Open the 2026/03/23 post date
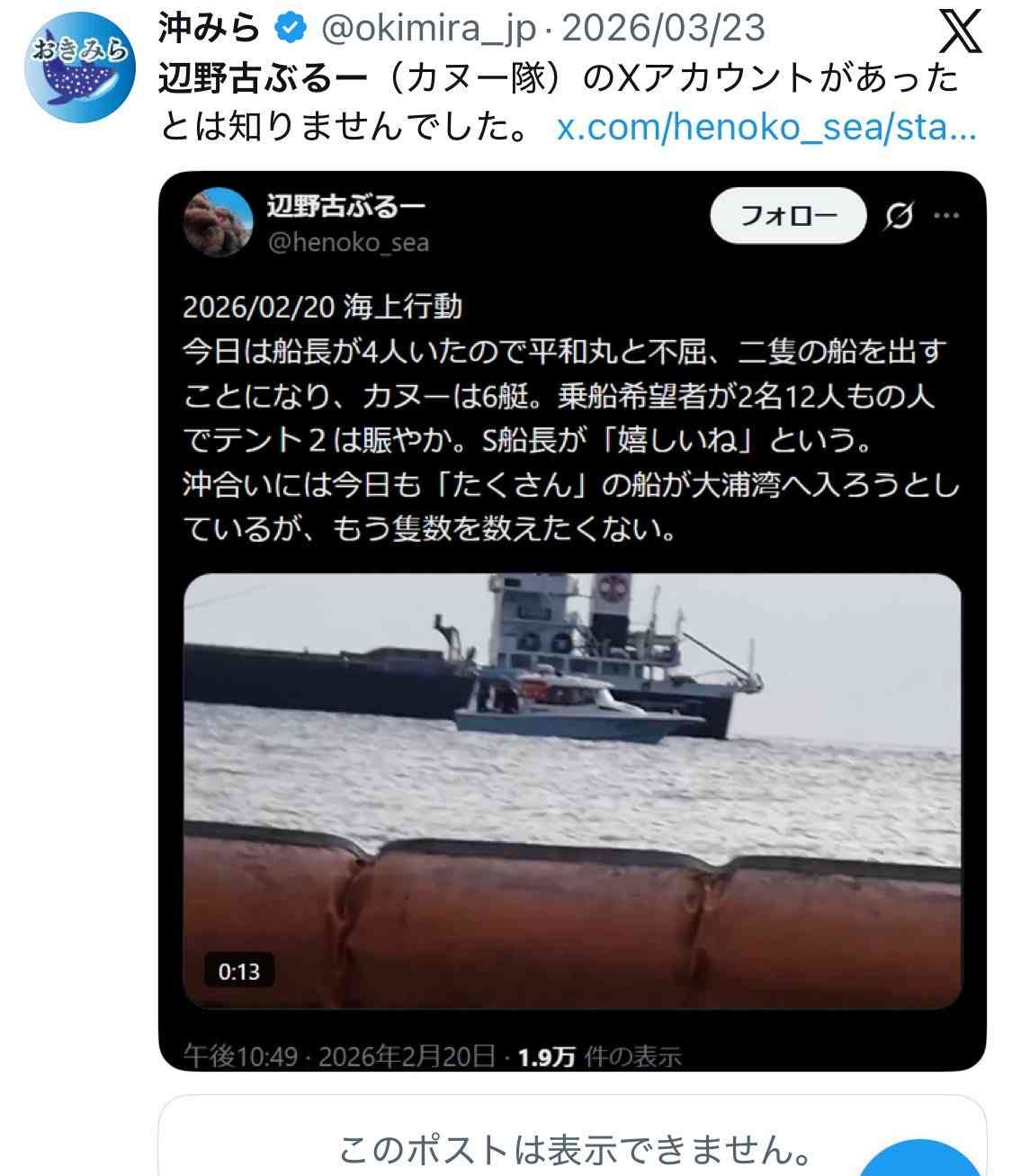Viewport: 1012px width, 1176px height. coord(663,30)
